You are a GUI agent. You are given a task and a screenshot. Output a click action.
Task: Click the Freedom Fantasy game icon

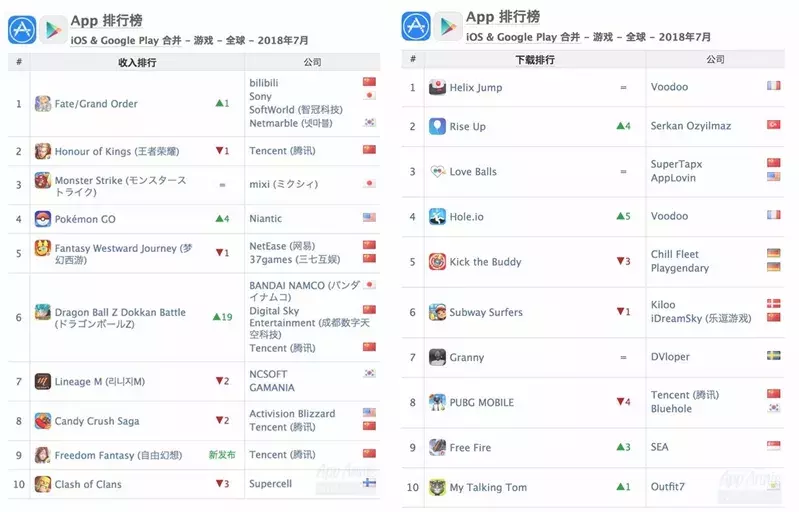[43, 455]
